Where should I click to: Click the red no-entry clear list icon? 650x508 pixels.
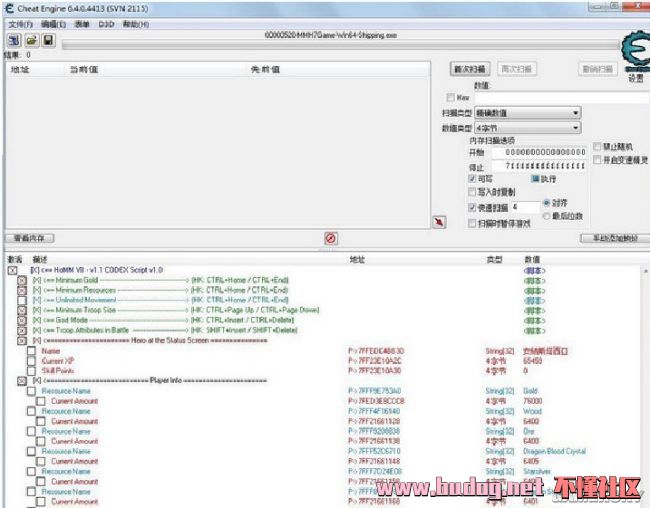coord(330,238)
